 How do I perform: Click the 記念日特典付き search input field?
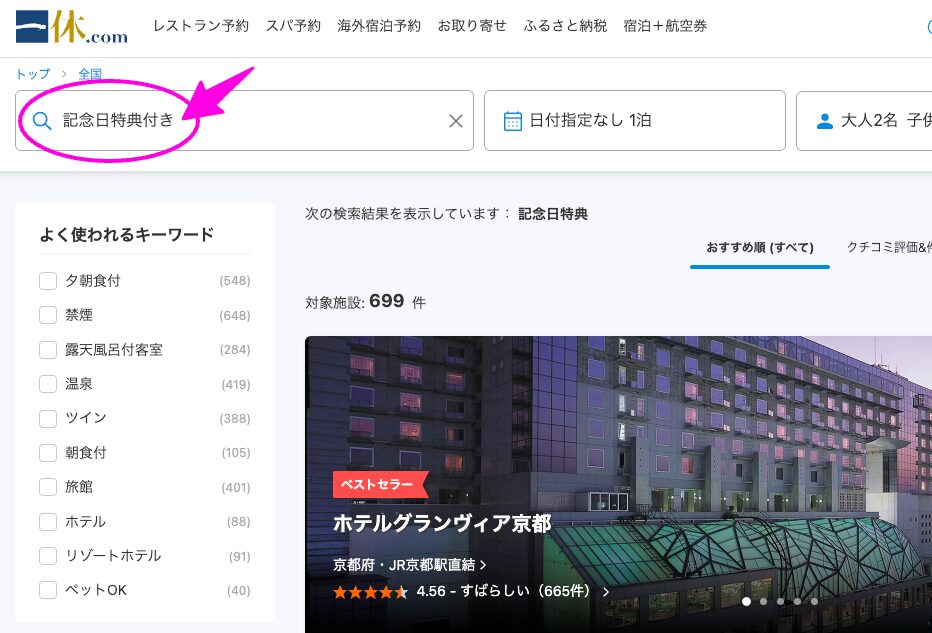pyautogui.click(x=250, y=121)
